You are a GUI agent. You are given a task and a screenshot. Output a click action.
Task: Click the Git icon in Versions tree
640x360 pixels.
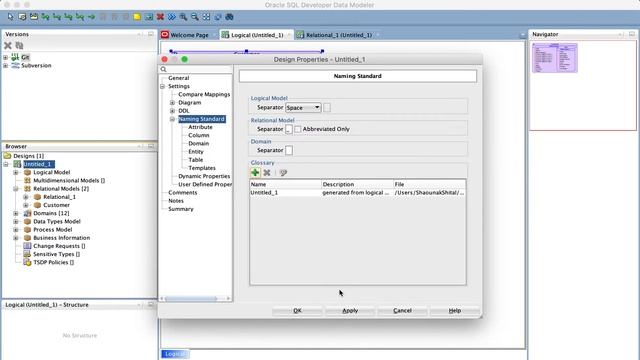coord(16,57)
